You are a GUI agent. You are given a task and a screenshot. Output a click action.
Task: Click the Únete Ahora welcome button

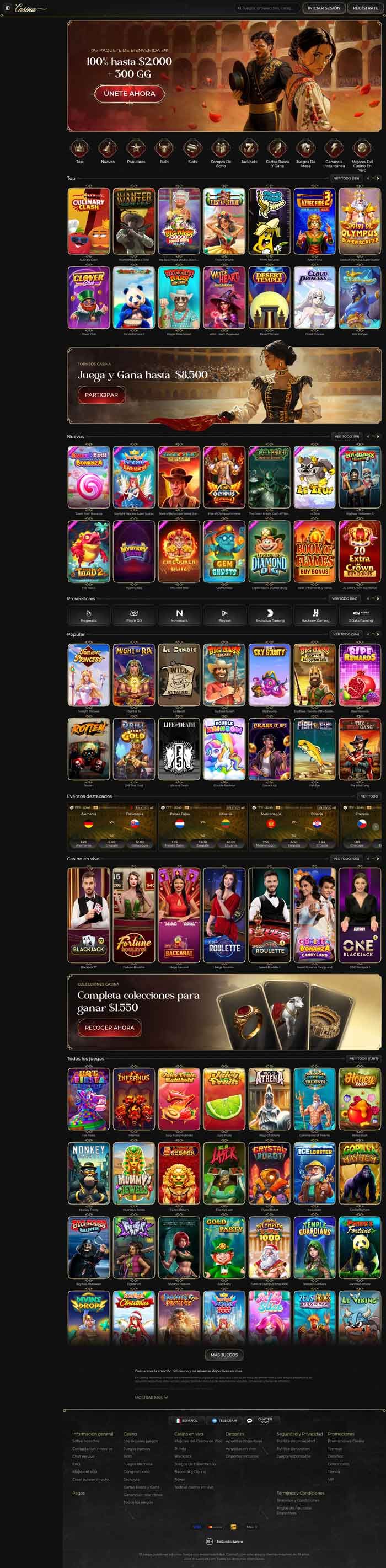pyautogui.click(x=130, y=94)
